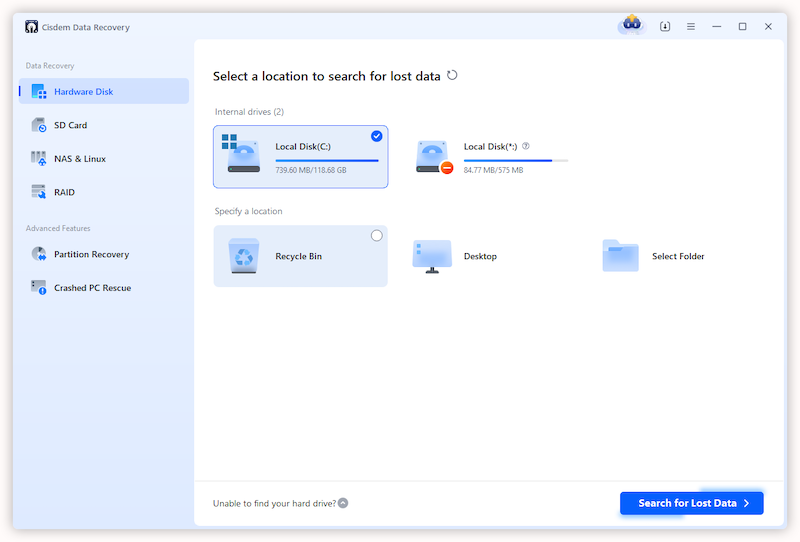800x542 pixels.
Task: Open the hamburger menu in title bar
Action: [x=691, y=27]
